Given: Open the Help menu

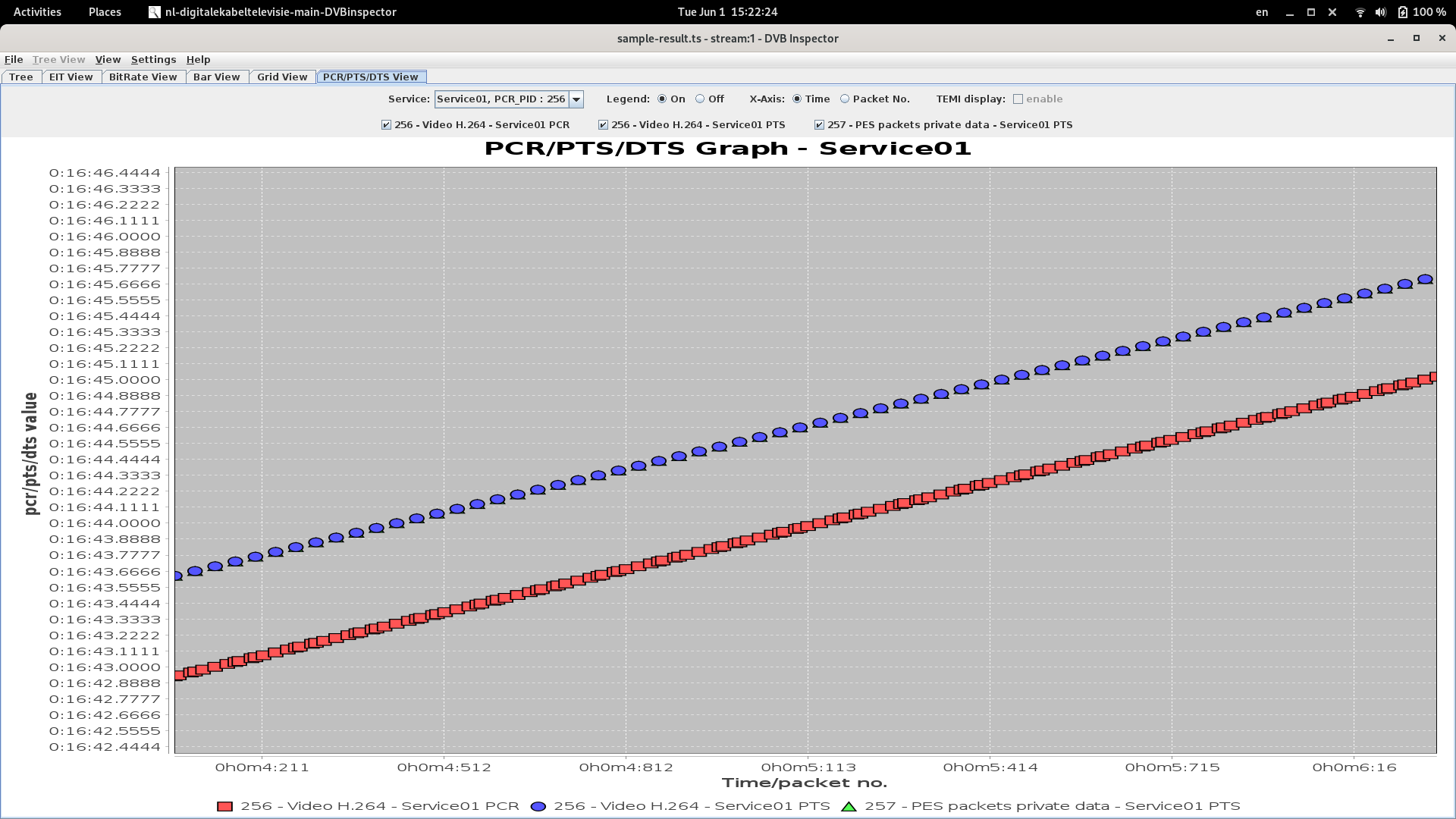Looking at the screenshot, I should [x=198, y=59].
